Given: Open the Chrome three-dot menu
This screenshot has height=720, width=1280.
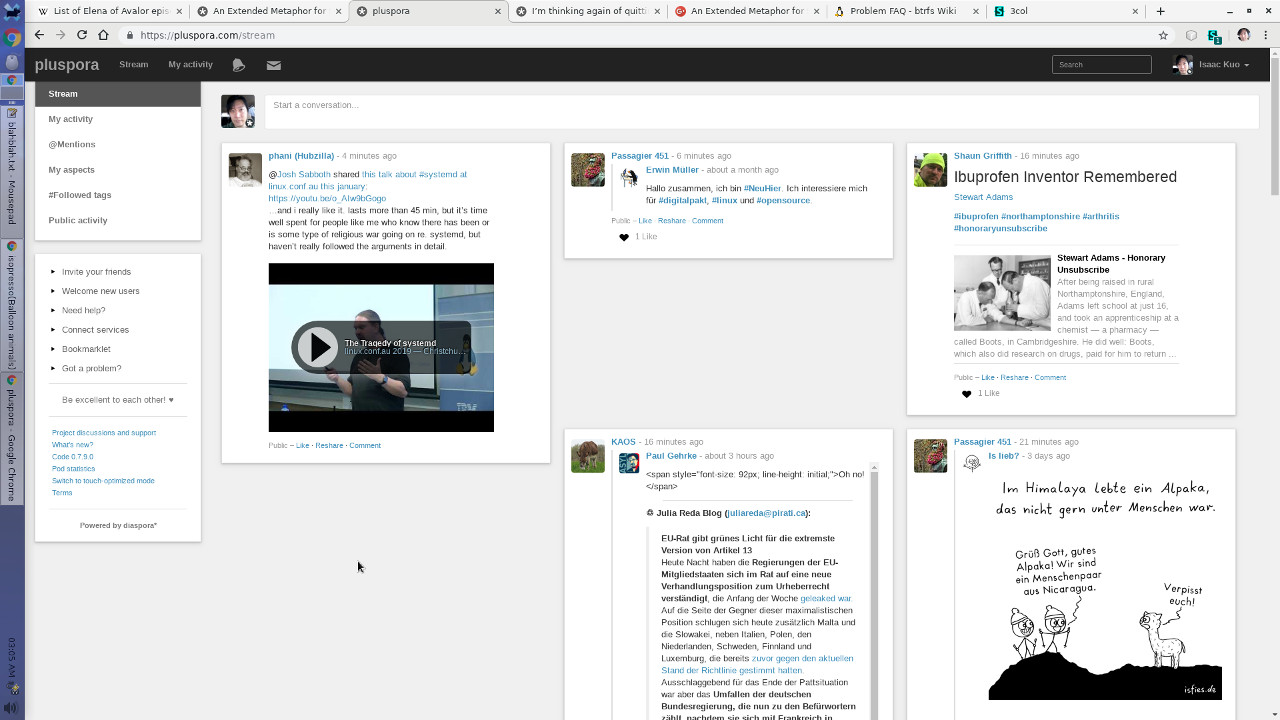Looking at the screenshot, I should [x=1266, y=35].
